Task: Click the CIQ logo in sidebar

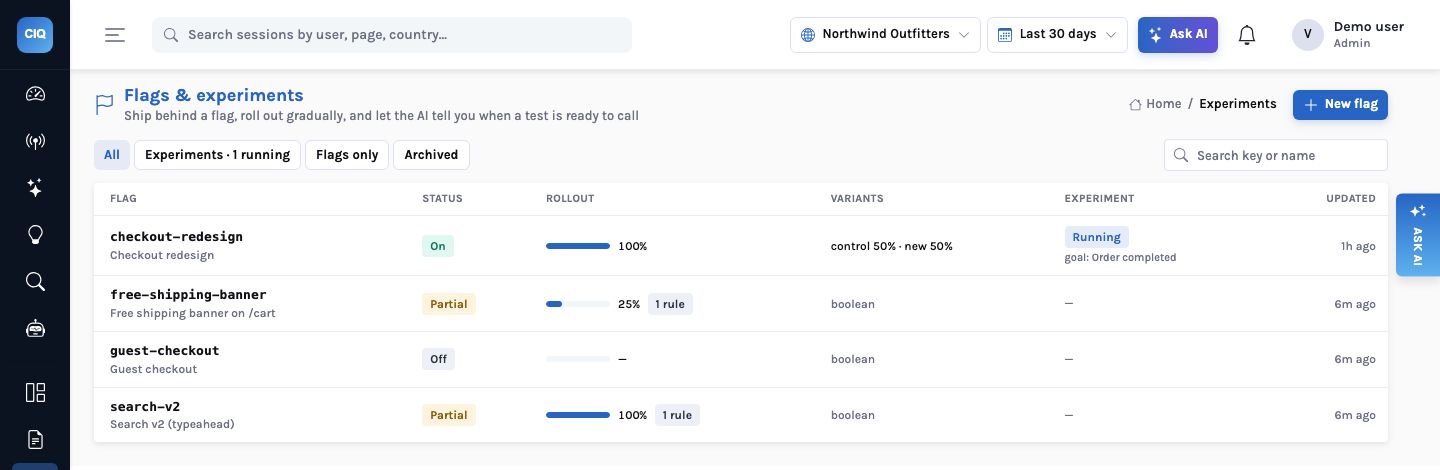Action: 35,35
